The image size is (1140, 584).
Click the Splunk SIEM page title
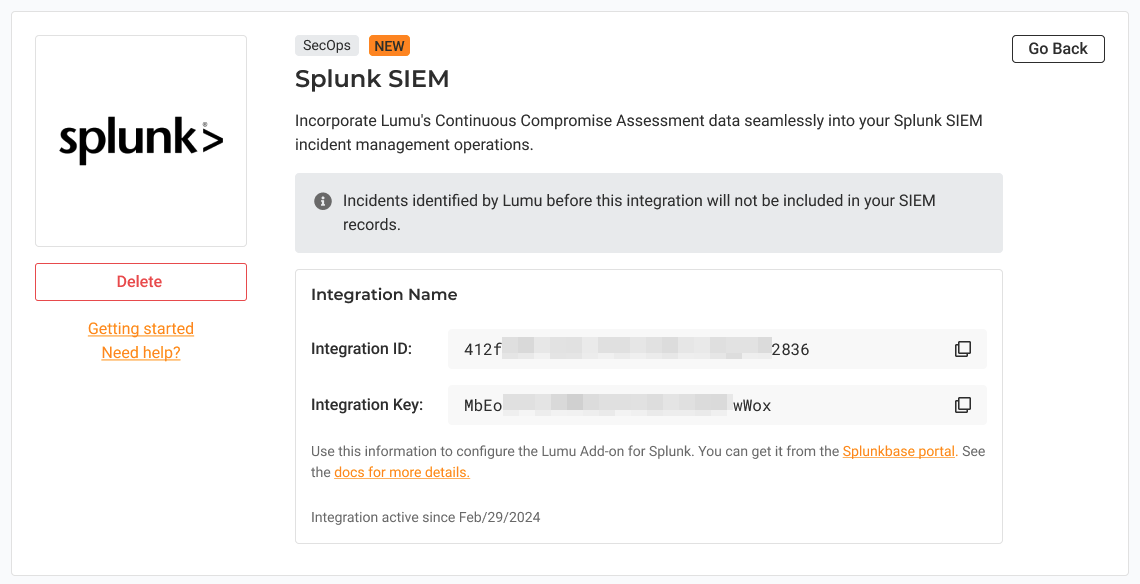point(372,78)
